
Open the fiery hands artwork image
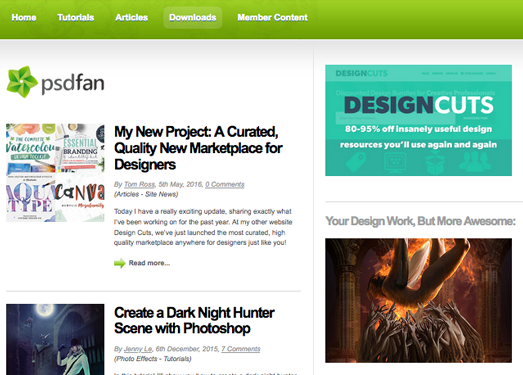(x=418, y=300)
